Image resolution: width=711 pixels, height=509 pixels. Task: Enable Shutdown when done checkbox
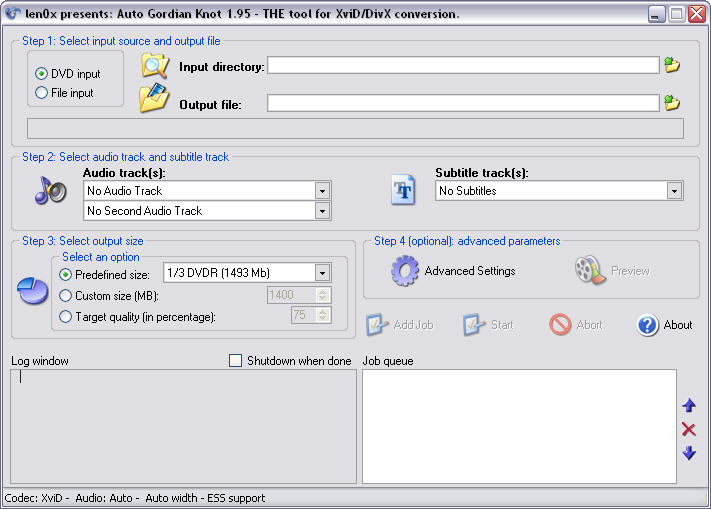click(x=235, y=361)
